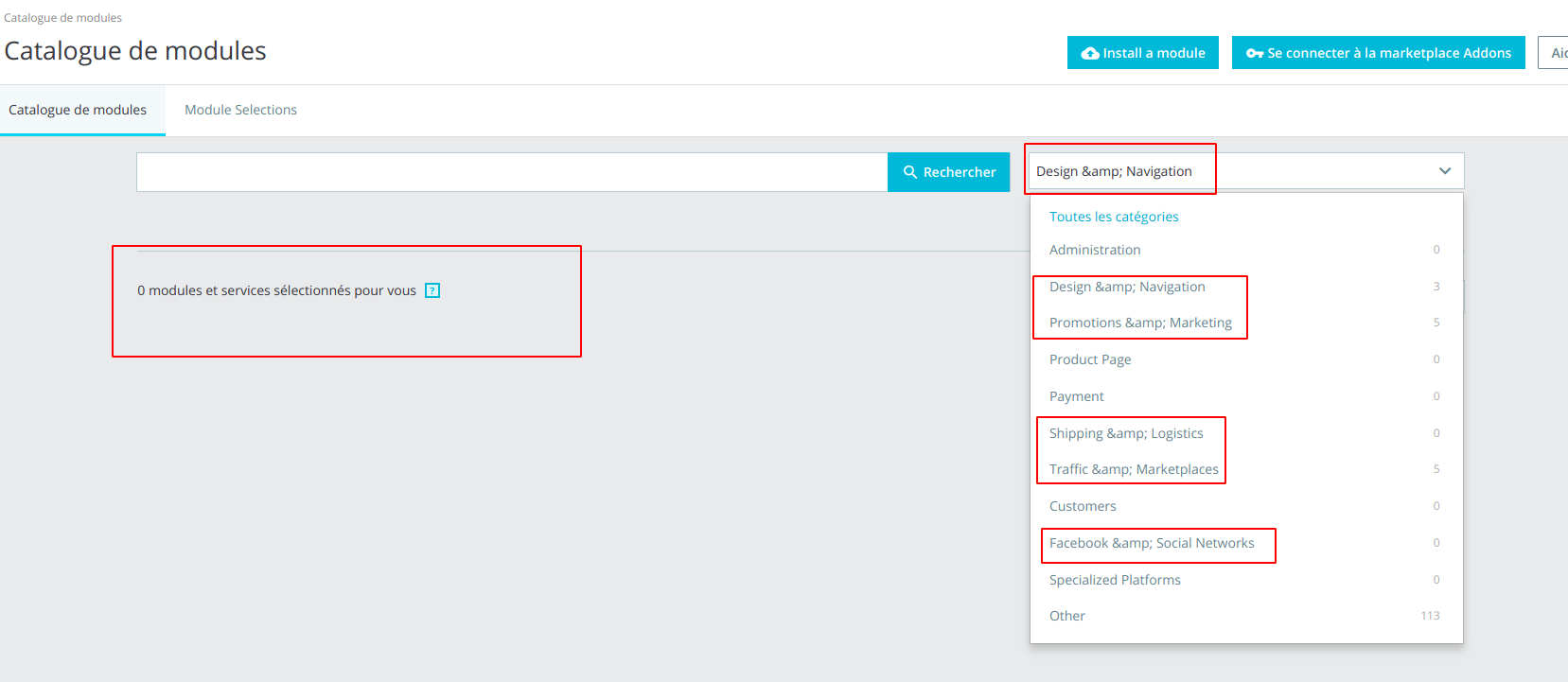Click the '0 modules et services sélectionnés pour vous' text
The height and width of the screenshot is (682, 1568).
point(276,290)
